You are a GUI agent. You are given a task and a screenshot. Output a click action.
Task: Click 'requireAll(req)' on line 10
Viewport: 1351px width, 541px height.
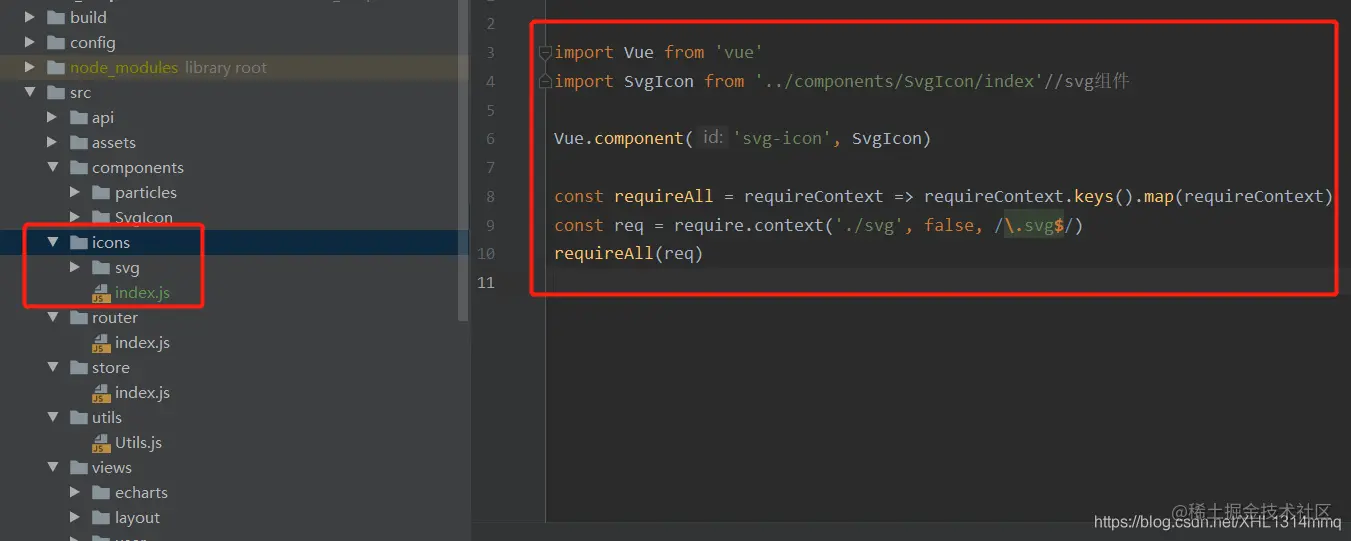pyautogui.click(x=629, y=254)
